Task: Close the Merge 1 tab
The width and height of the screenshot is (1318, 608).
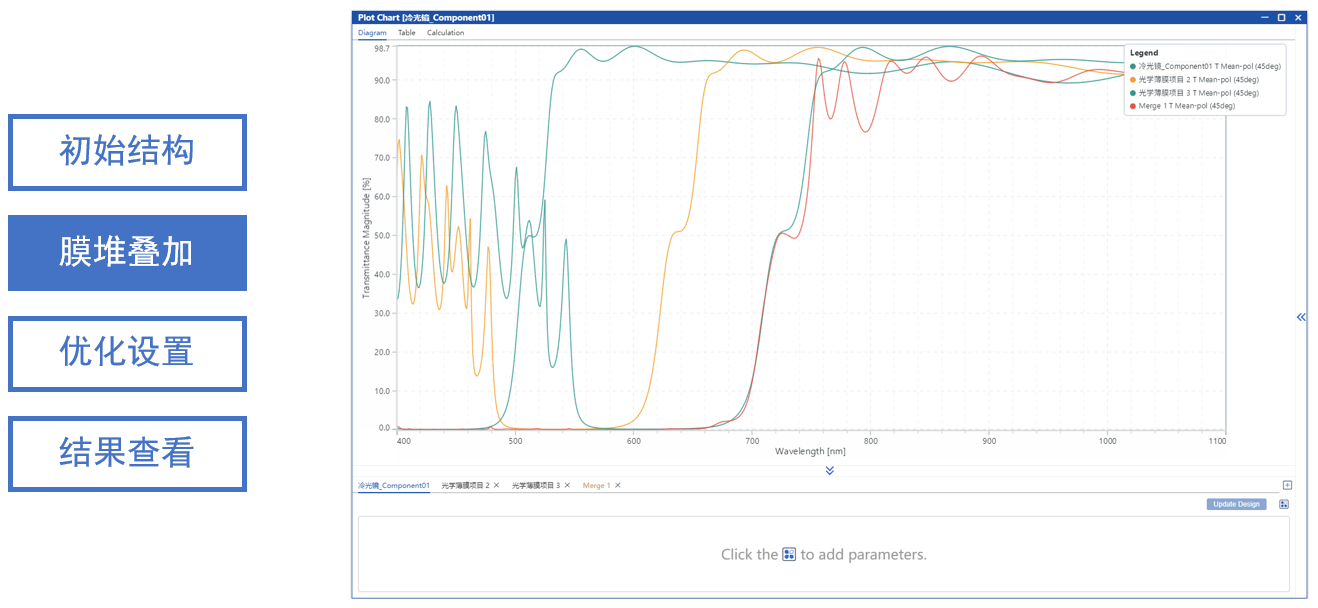Action: 618,485
